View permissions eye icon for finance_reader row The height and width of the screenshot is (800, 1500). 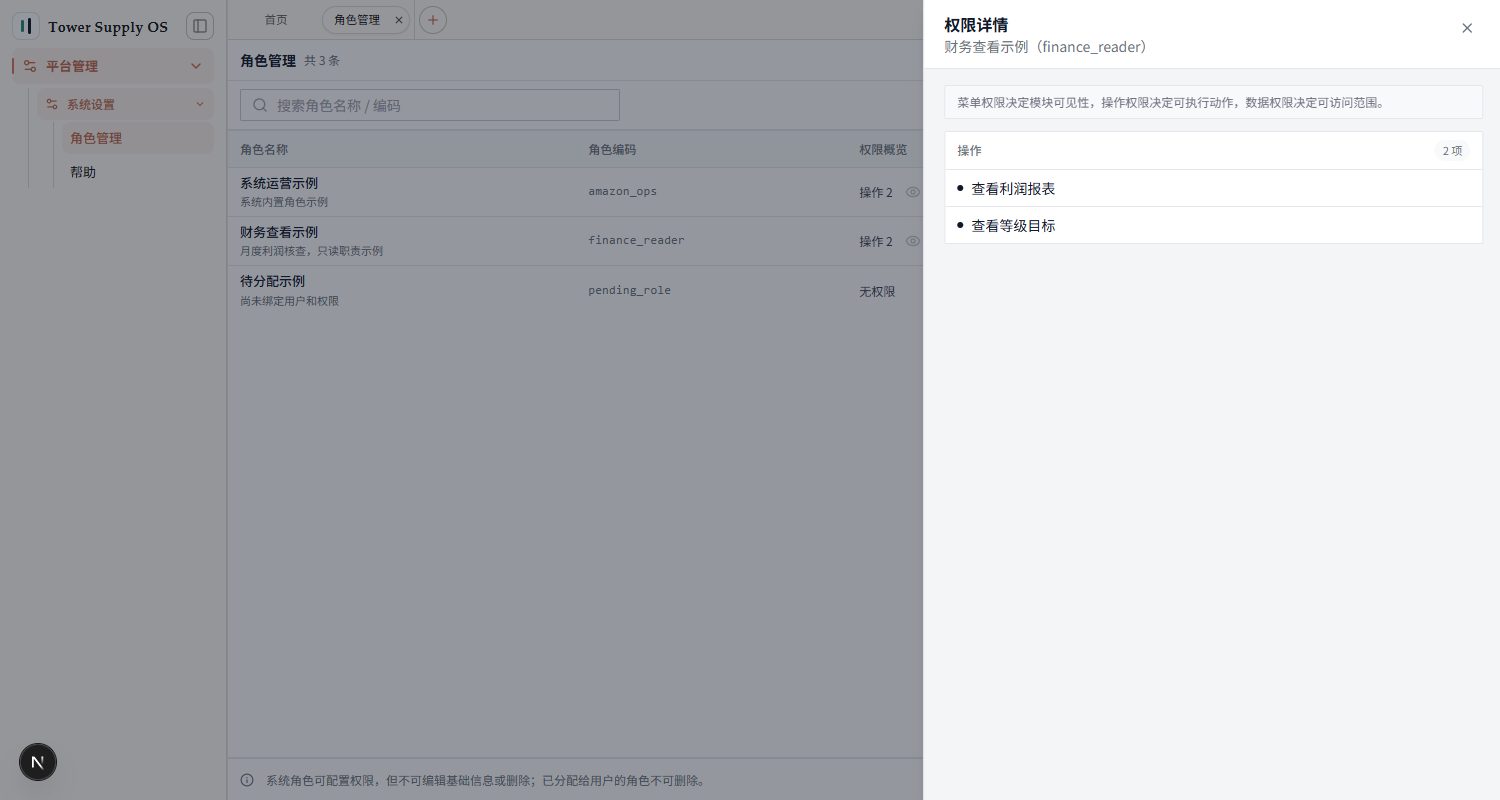pyautogui.click(x=912, y=241)
